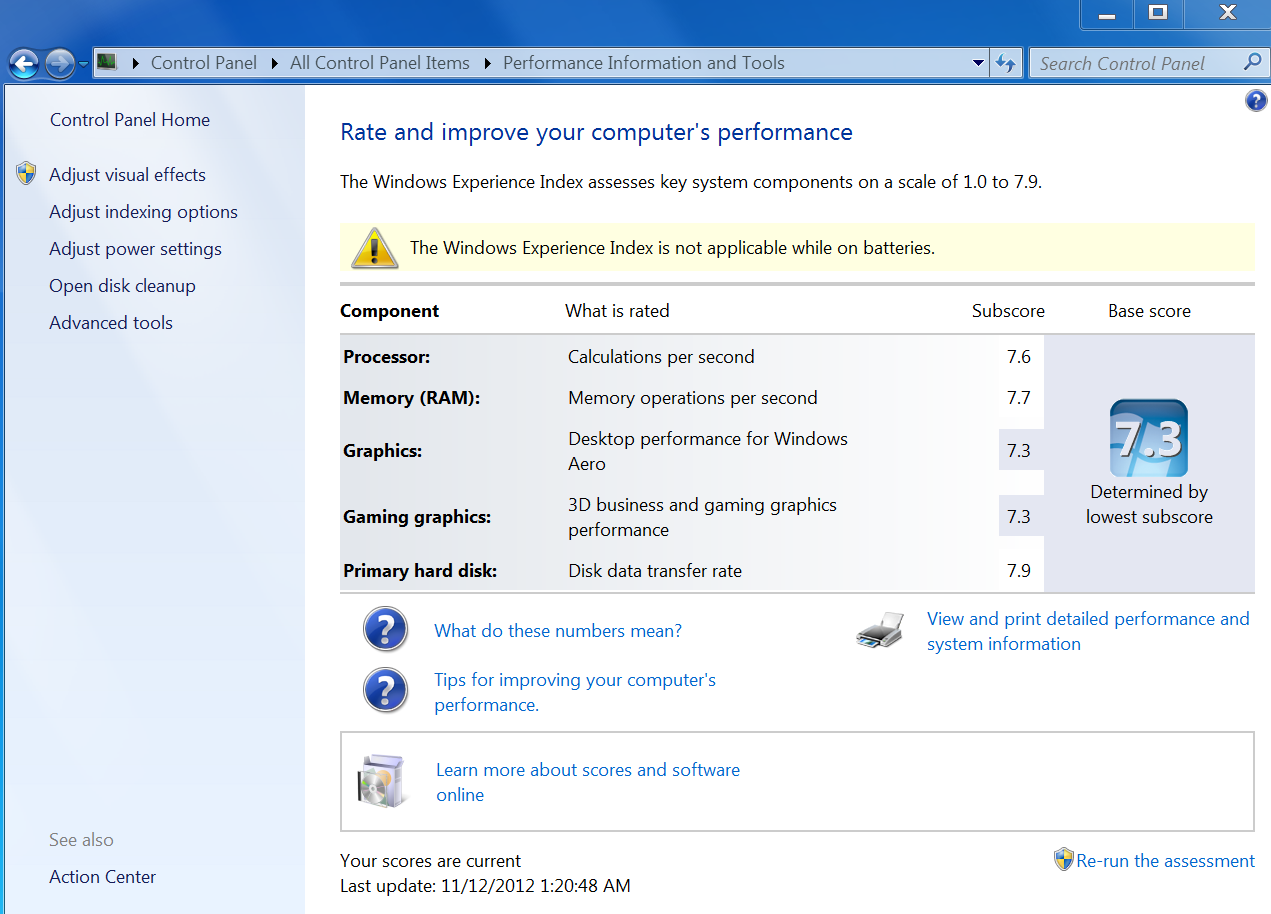Click the software box icon
The image size is (1271, 914).
coord(382,781)
